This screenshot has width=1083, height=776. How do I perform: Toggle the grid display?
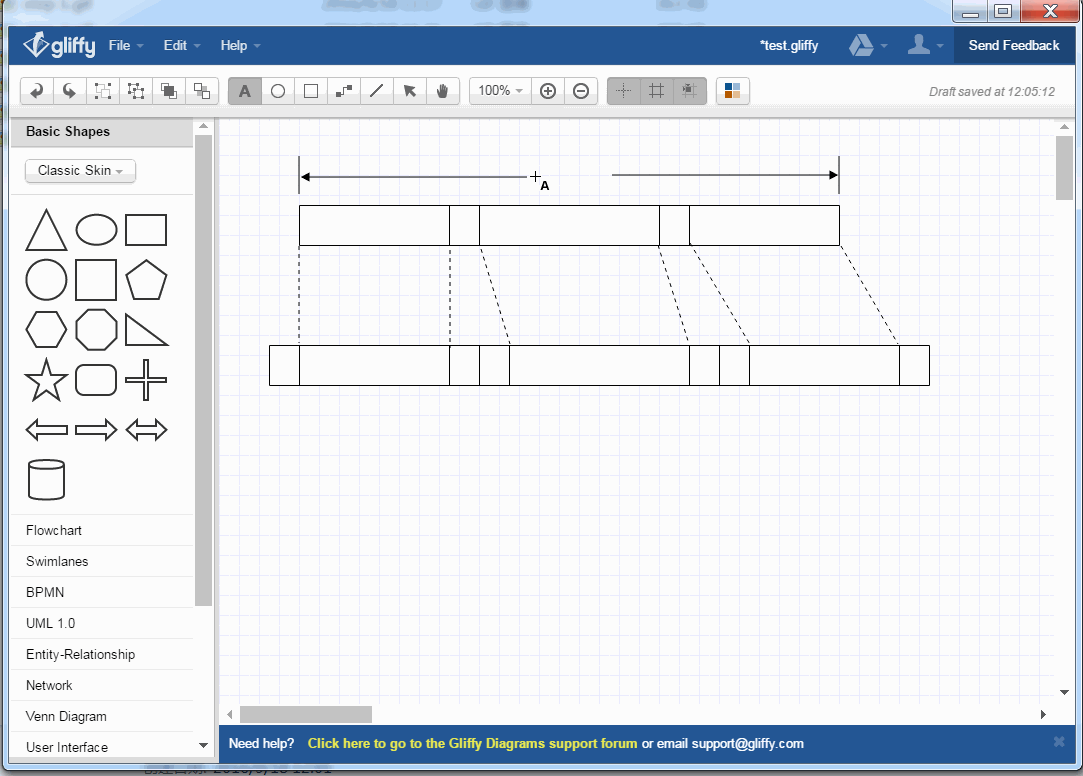click(656, 91)
